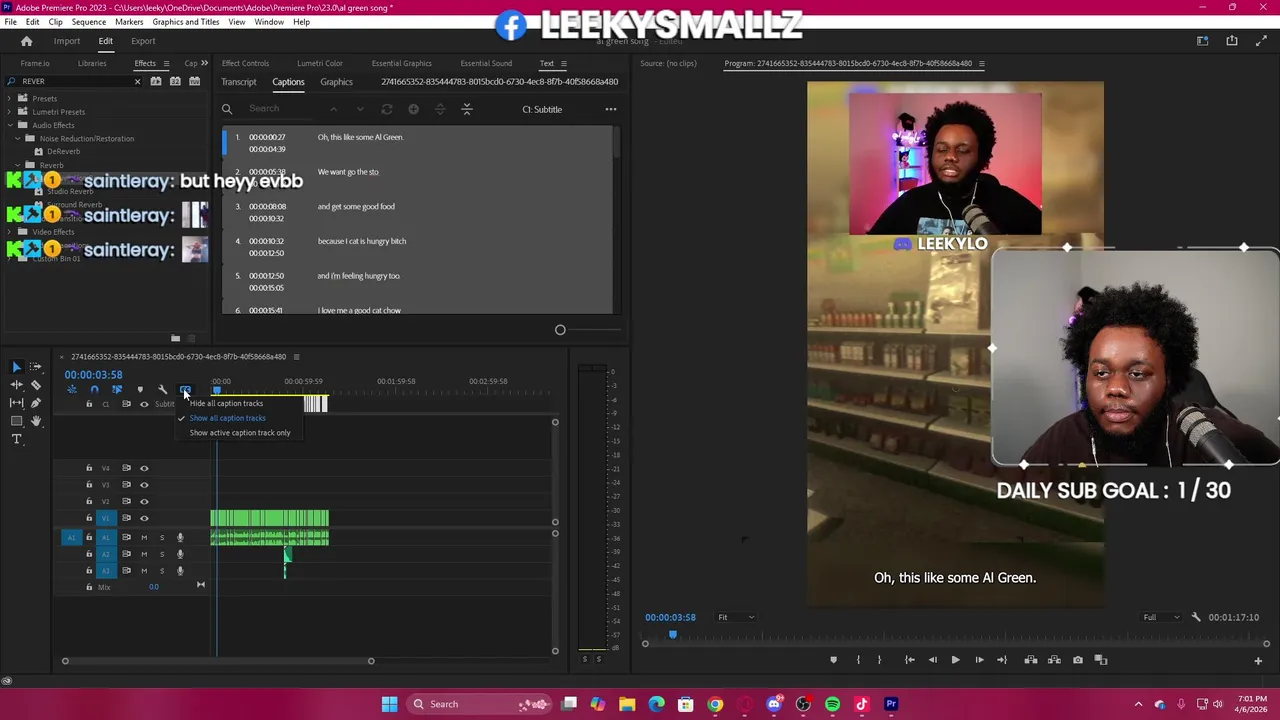Viewport: 1280px width, 720px height.
Task: Open the Graphics and Titles menu
Action: pyautogui.click(x=186, y=21)
